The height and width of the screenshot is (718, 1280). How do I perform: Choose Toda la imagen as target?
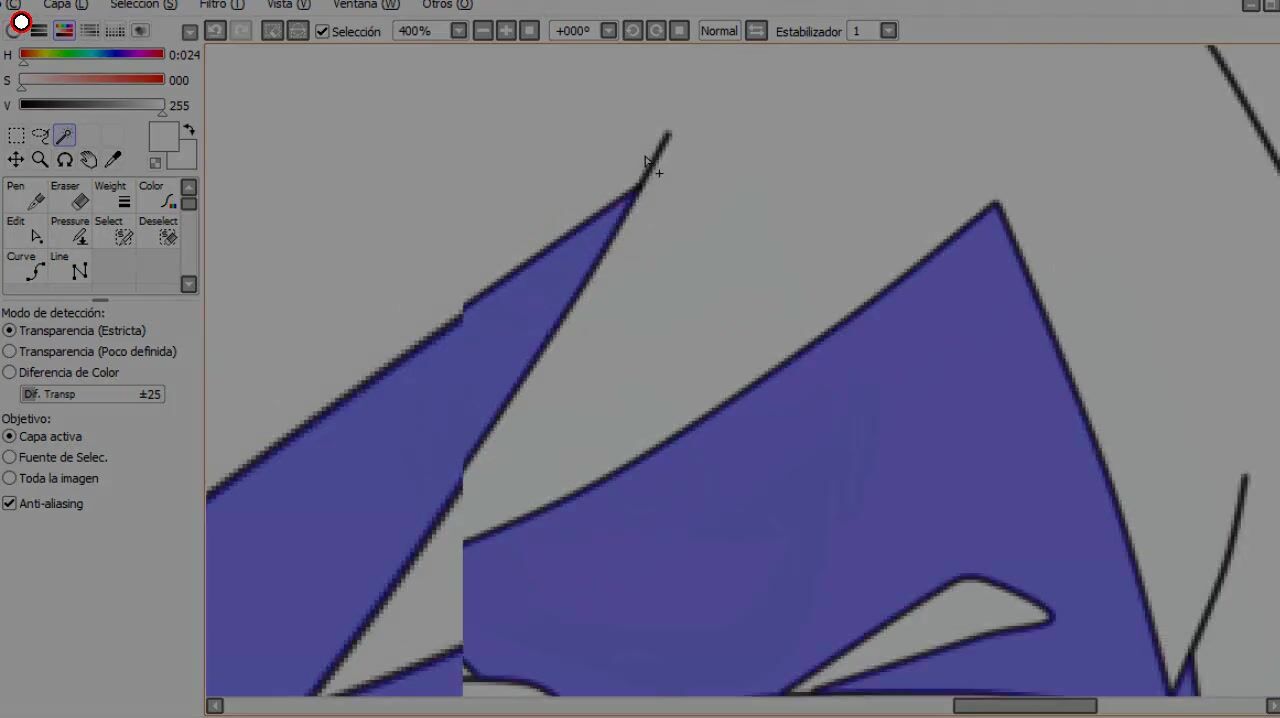click(x=10, y=479)
